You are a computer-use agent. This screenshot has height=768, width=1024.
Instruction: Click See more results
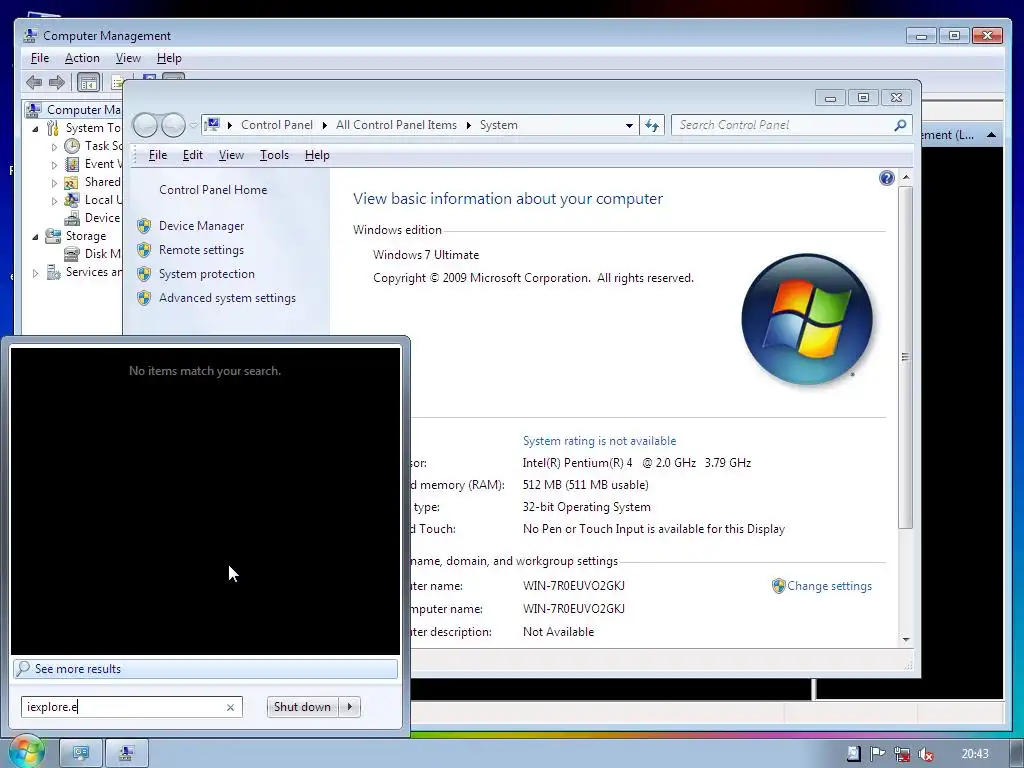click(205, 669)
